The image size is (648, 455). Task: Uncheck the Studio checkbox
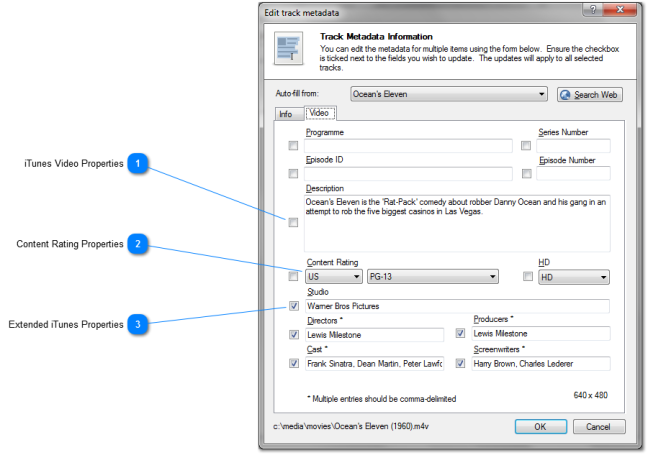[x=293, y=306]
